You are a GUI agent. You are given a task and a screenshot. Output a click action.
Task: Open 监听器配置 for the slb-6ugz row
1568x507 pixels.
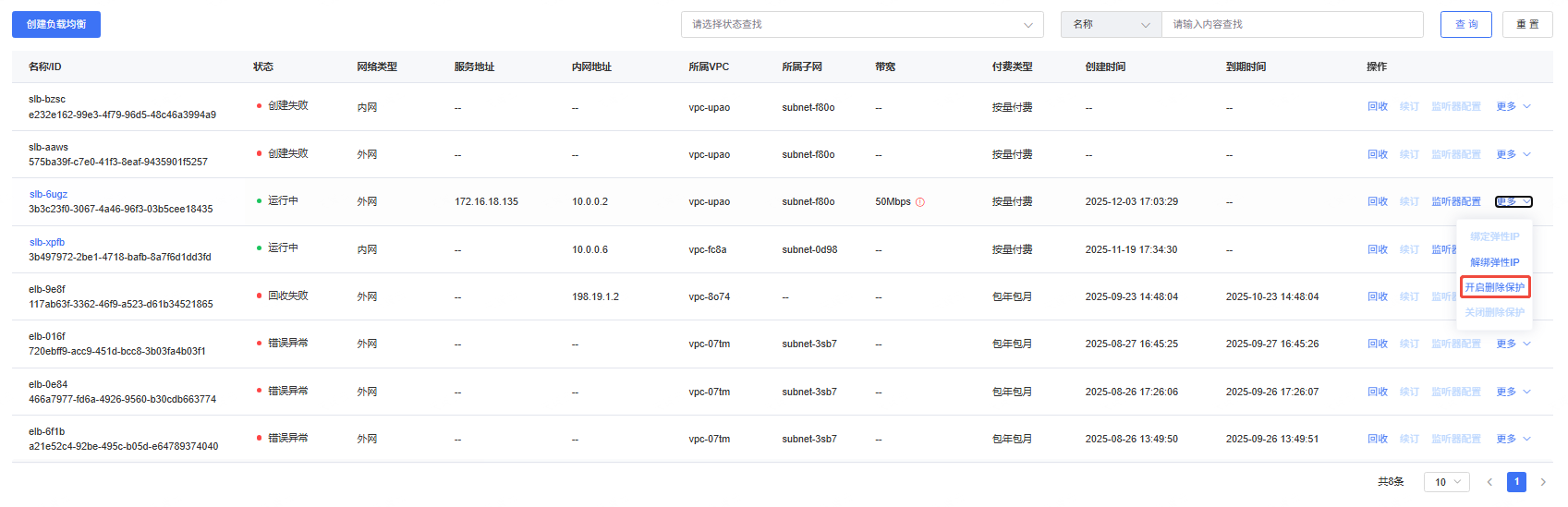tap(1455, 202)
